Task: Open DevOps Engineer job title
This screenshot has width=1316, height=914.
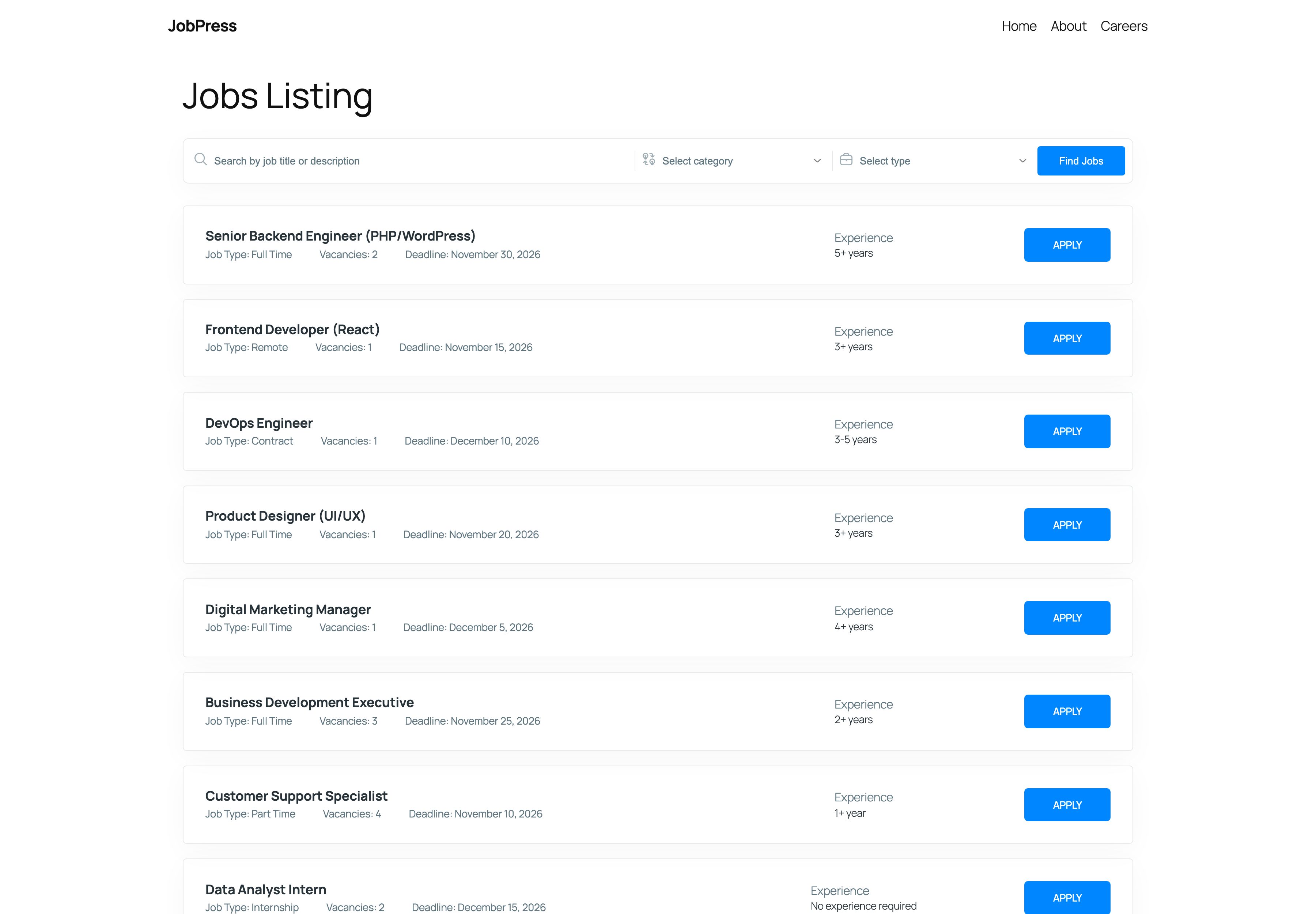Action: [x=259, y=423]
